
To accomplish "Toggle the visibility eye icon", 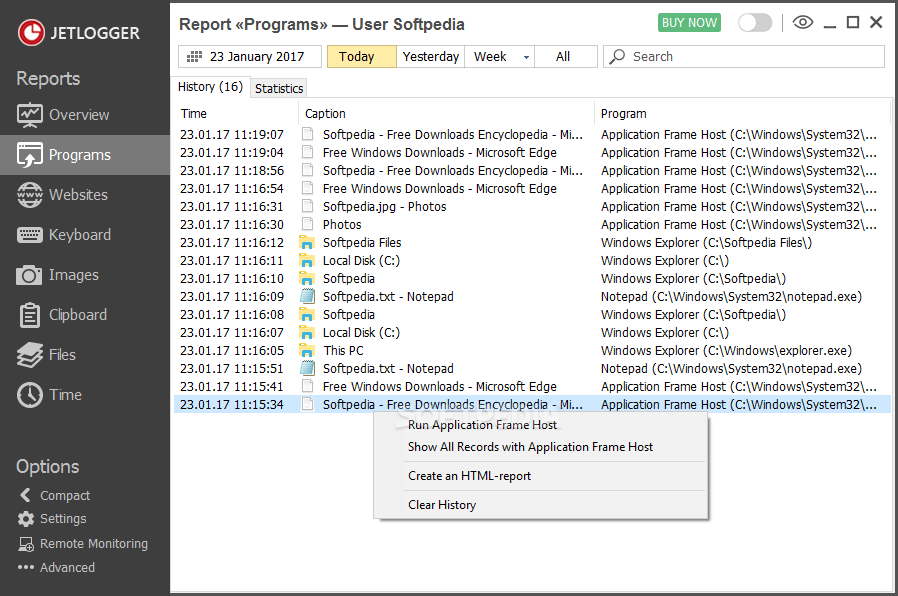I will 802,23.
